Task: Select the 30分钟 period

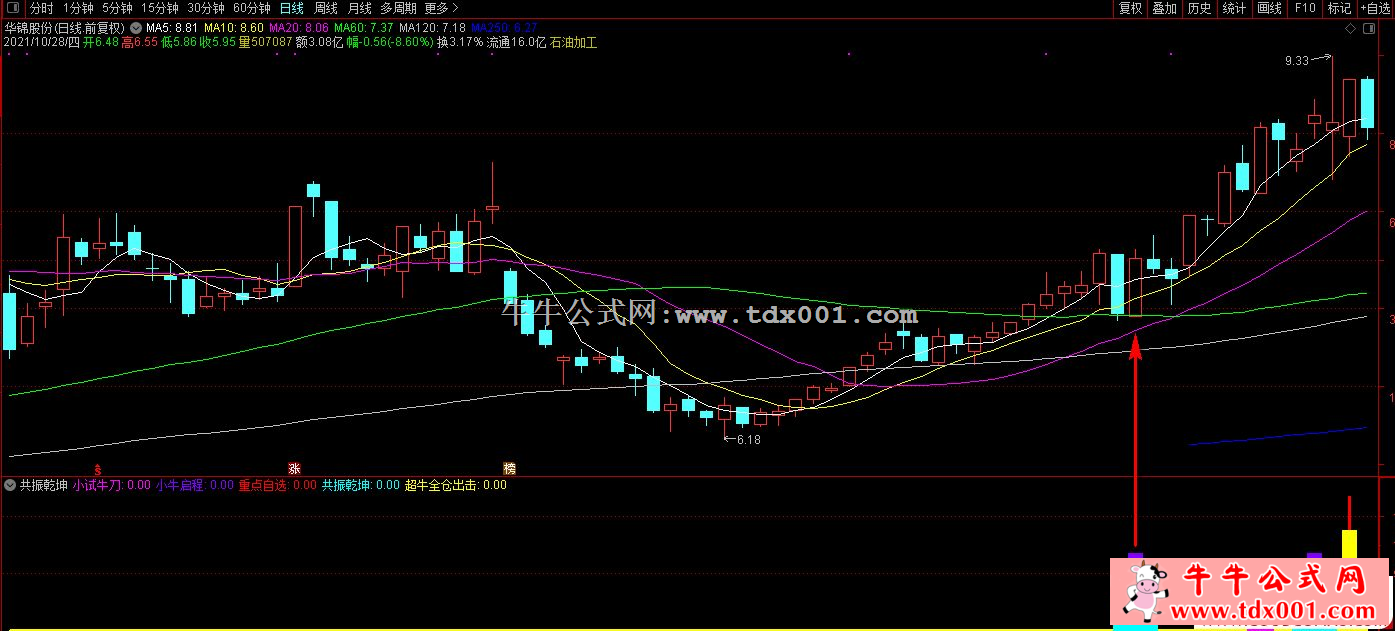Action: (x=206, y=8)
